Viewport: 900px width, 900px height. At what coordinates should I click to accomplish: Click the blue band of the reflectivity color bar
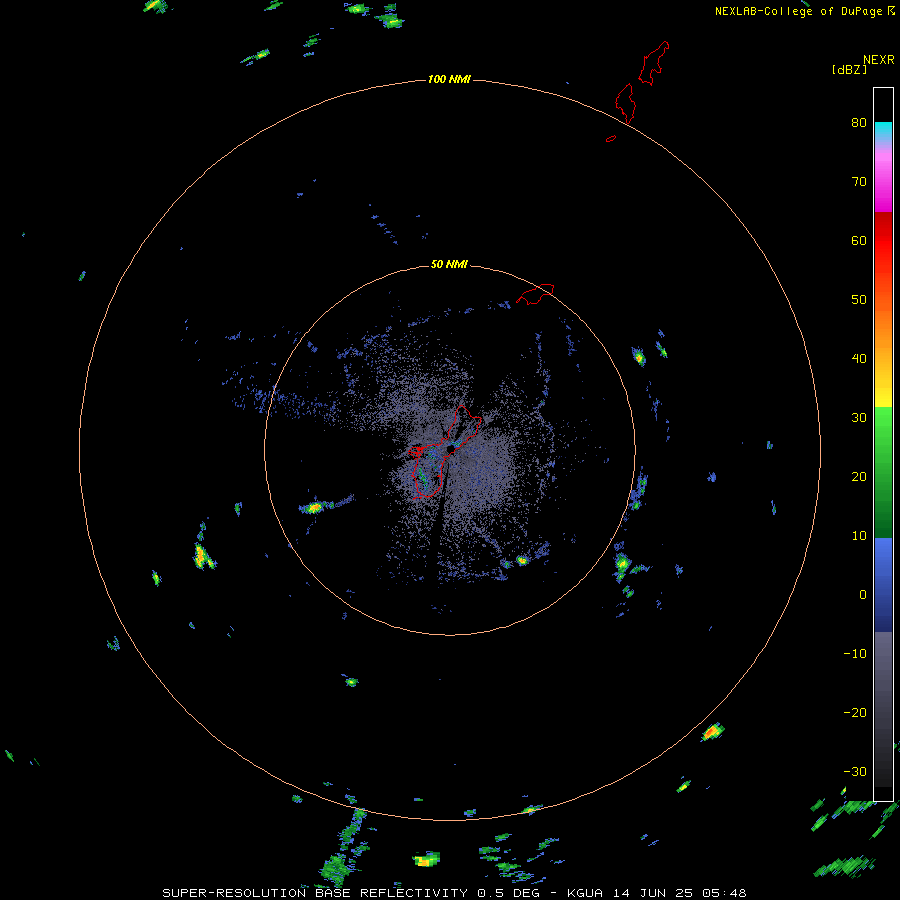pyautogui.click(x=883, y=585)
